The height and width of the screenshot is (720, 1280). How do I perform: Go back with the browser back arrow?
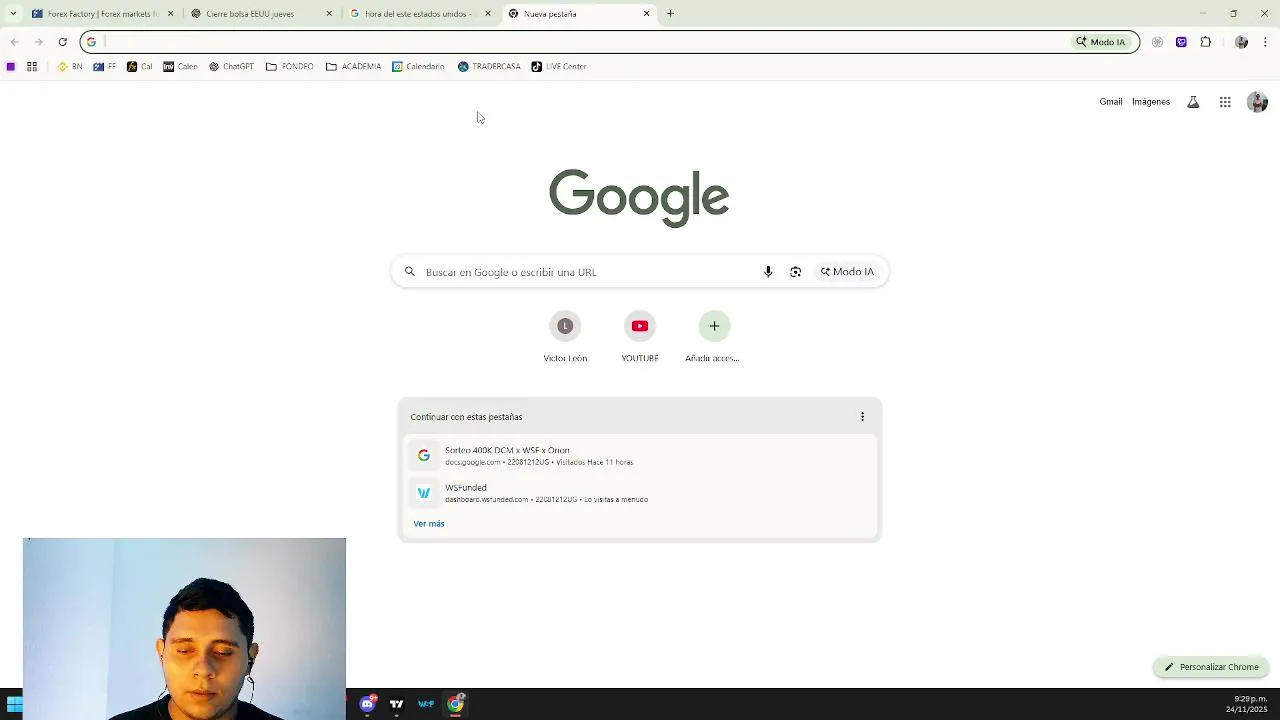tap(14, 42)
